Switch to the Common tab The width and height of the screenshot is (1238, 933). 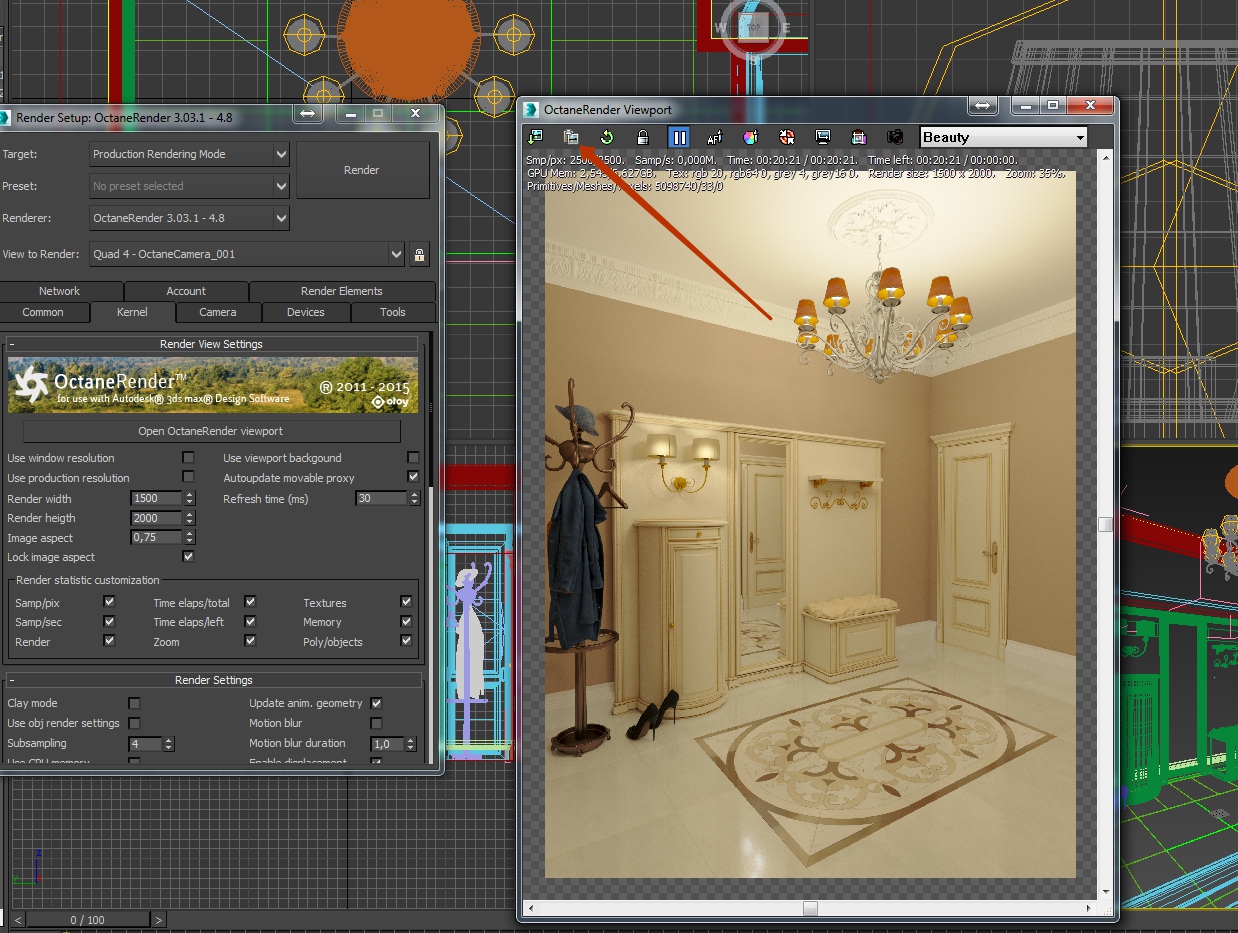[43, 312]
